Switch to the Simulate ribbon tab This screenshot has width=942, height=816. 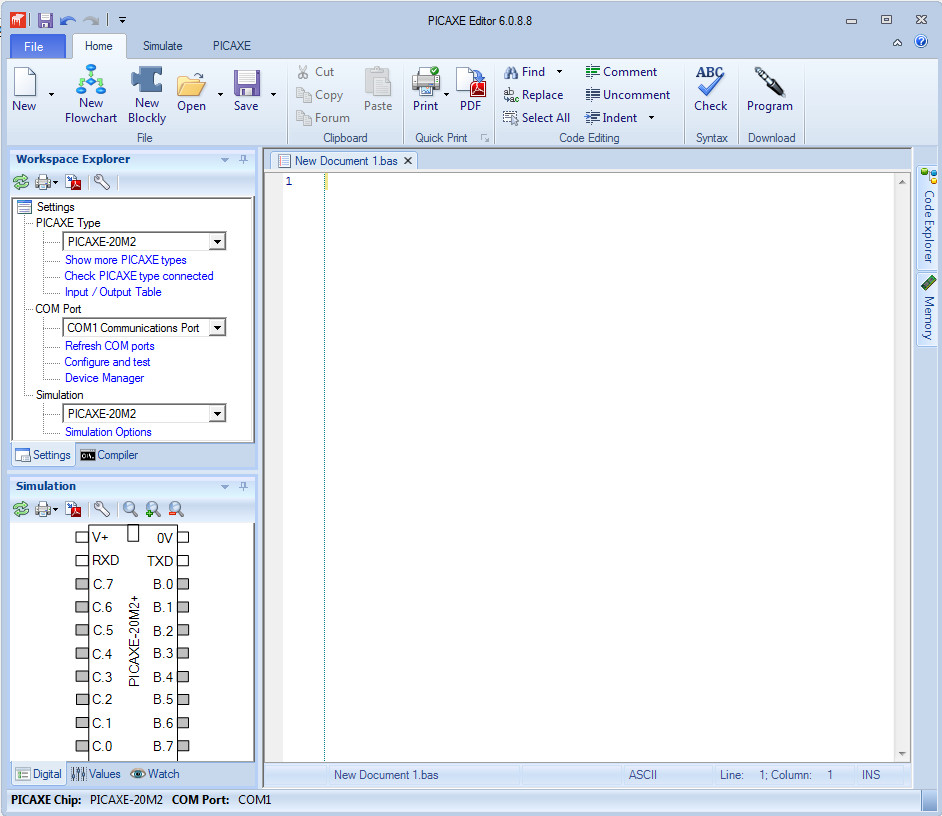coord(162,46)
